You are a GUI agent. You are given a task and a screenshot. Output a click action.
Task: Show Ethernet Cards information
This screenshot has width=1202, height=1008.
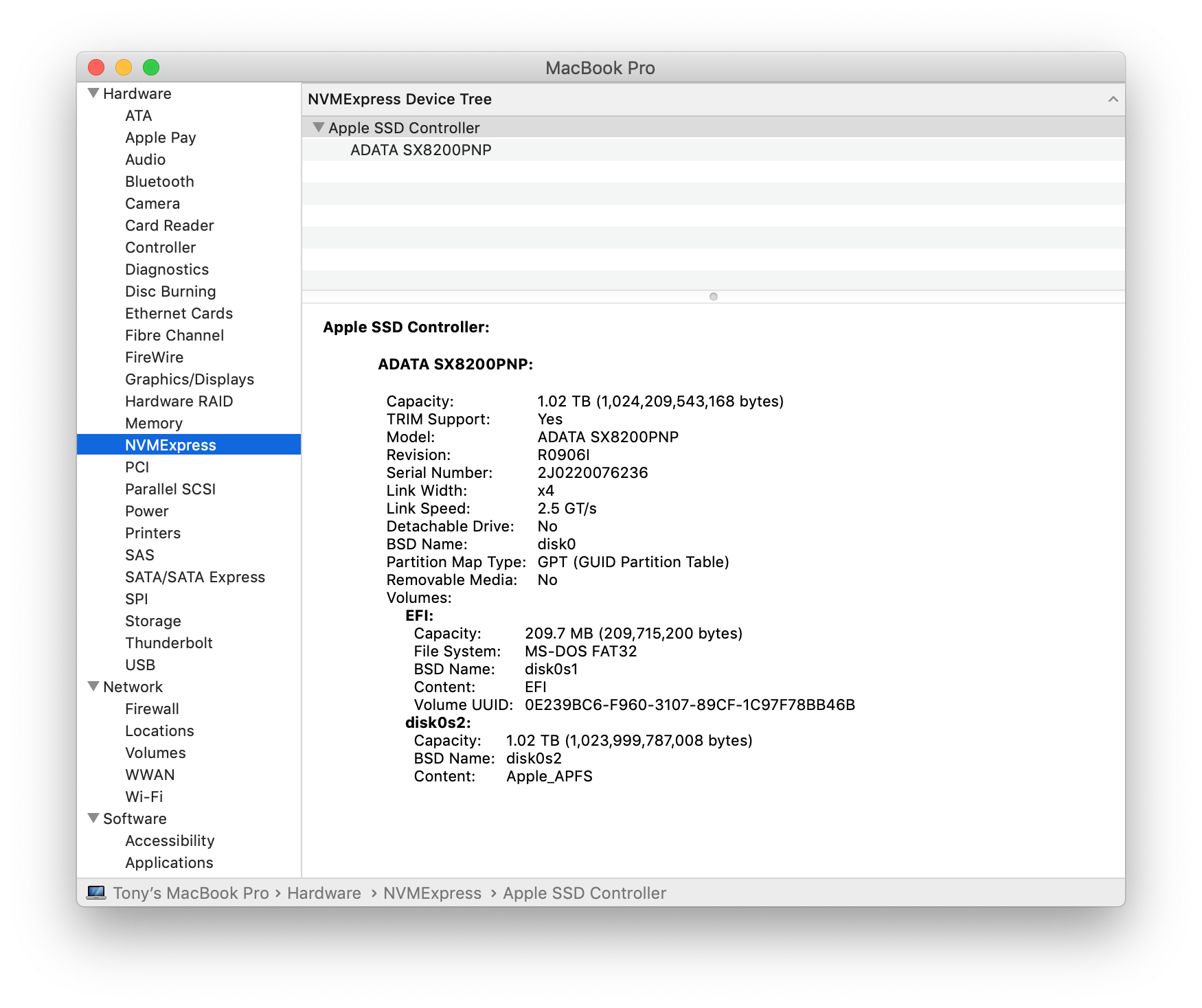[179, 313]
